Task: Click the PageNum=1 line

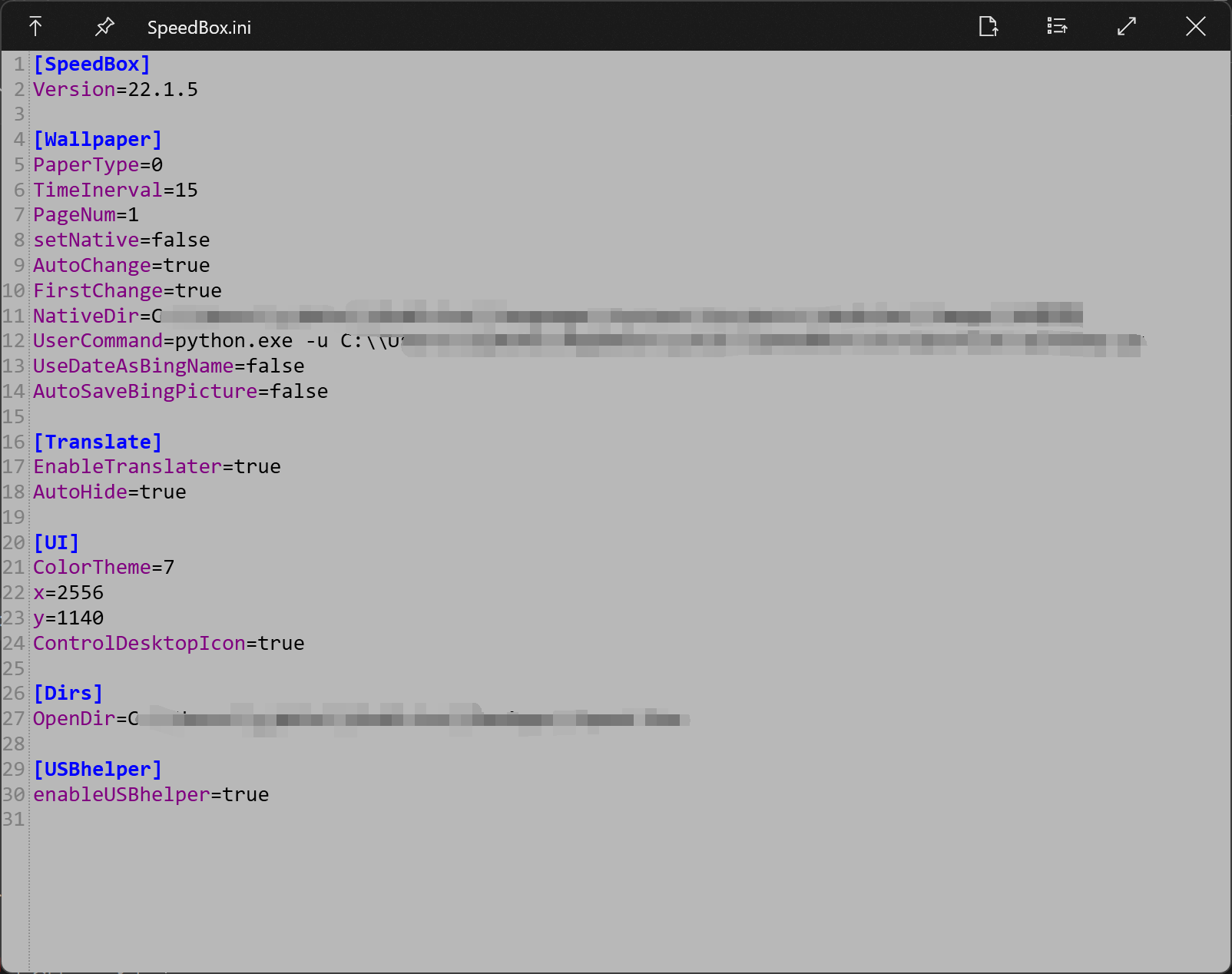Action: coord(86,215)
